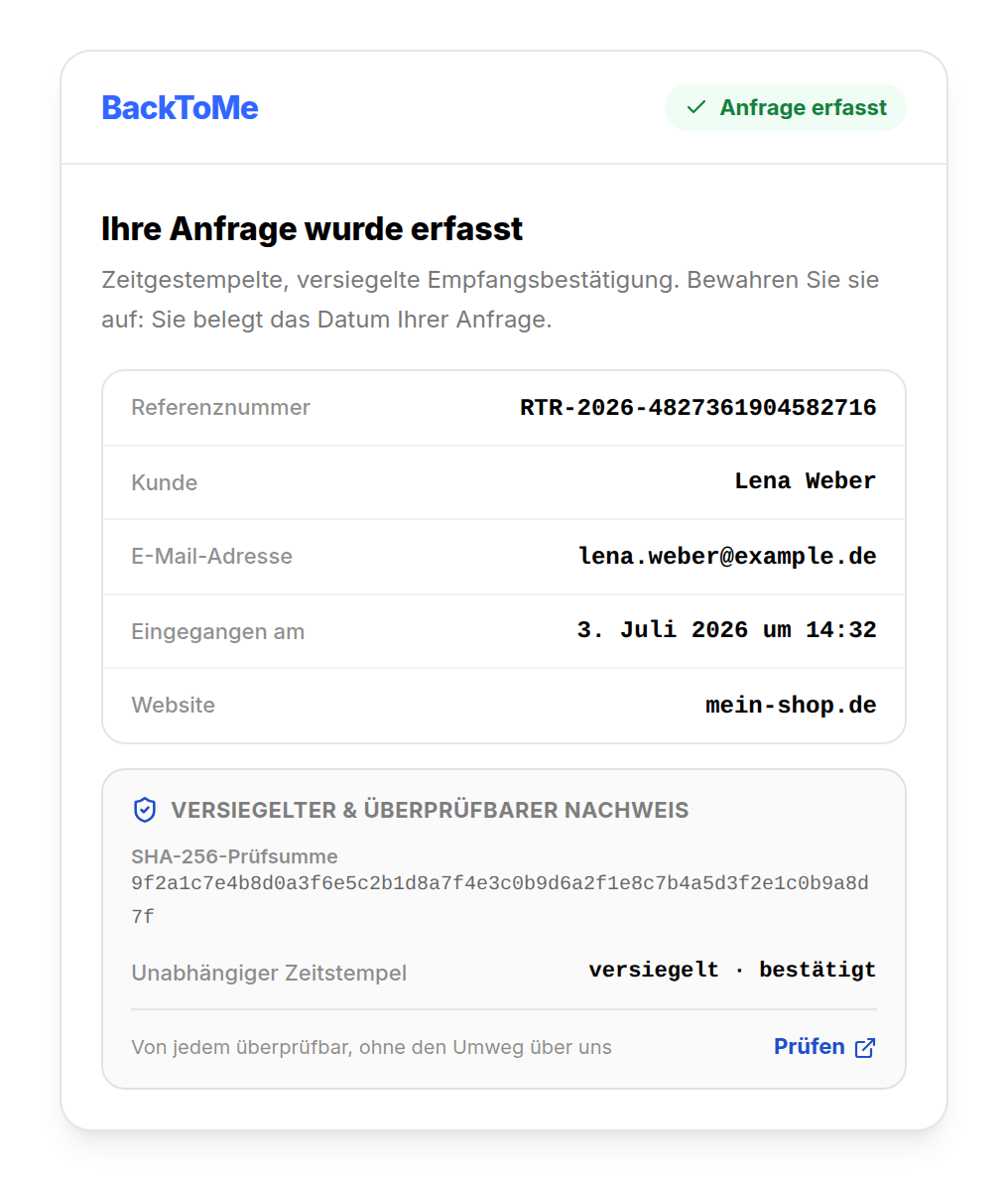Click the "Anfrage erfasst" status badge
Image resolution: width=1008 pixels, height=1179 pixels.
785,107
